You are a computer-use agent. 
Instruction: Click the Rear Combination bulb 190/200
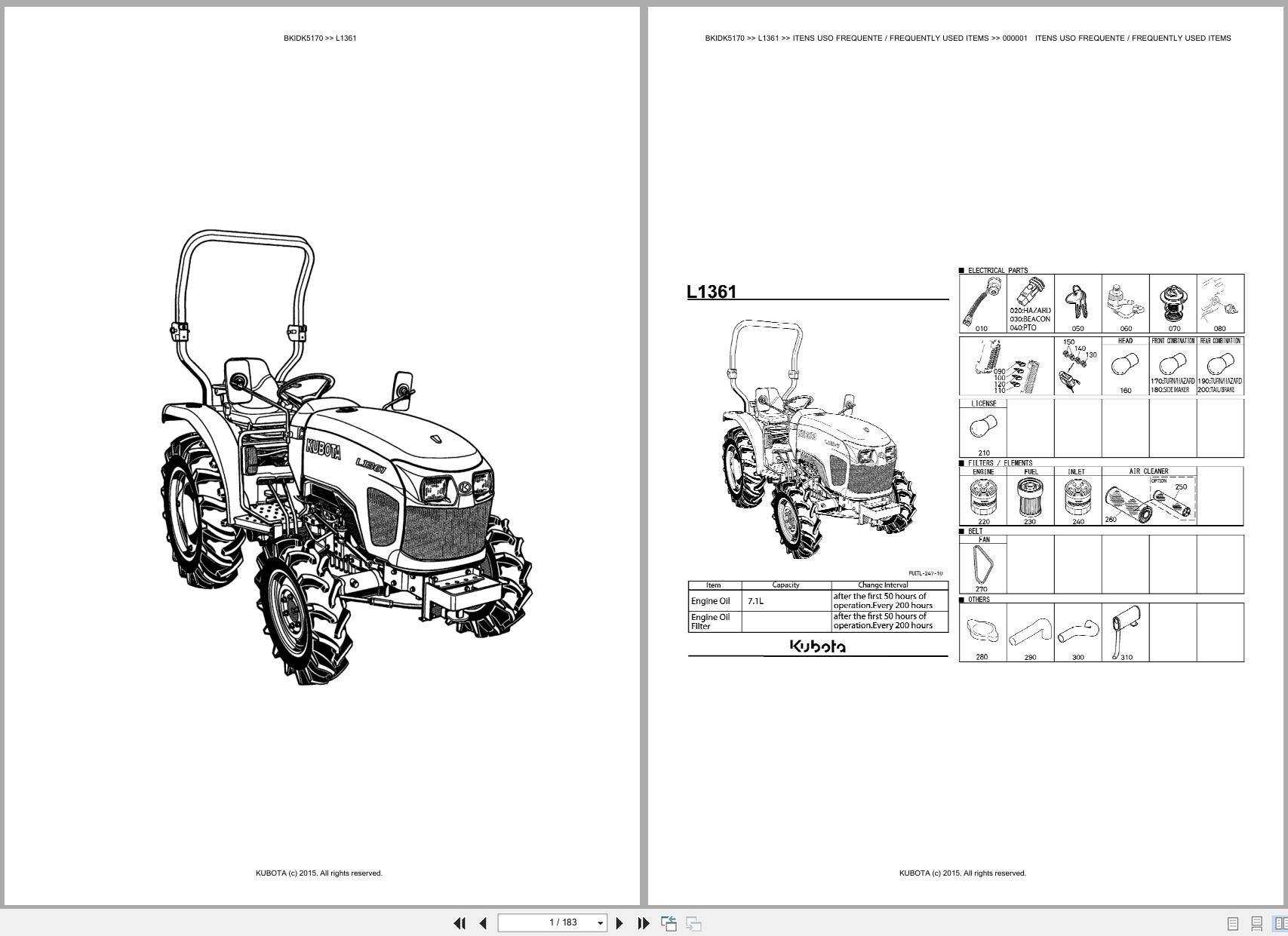click(1220, 366)
